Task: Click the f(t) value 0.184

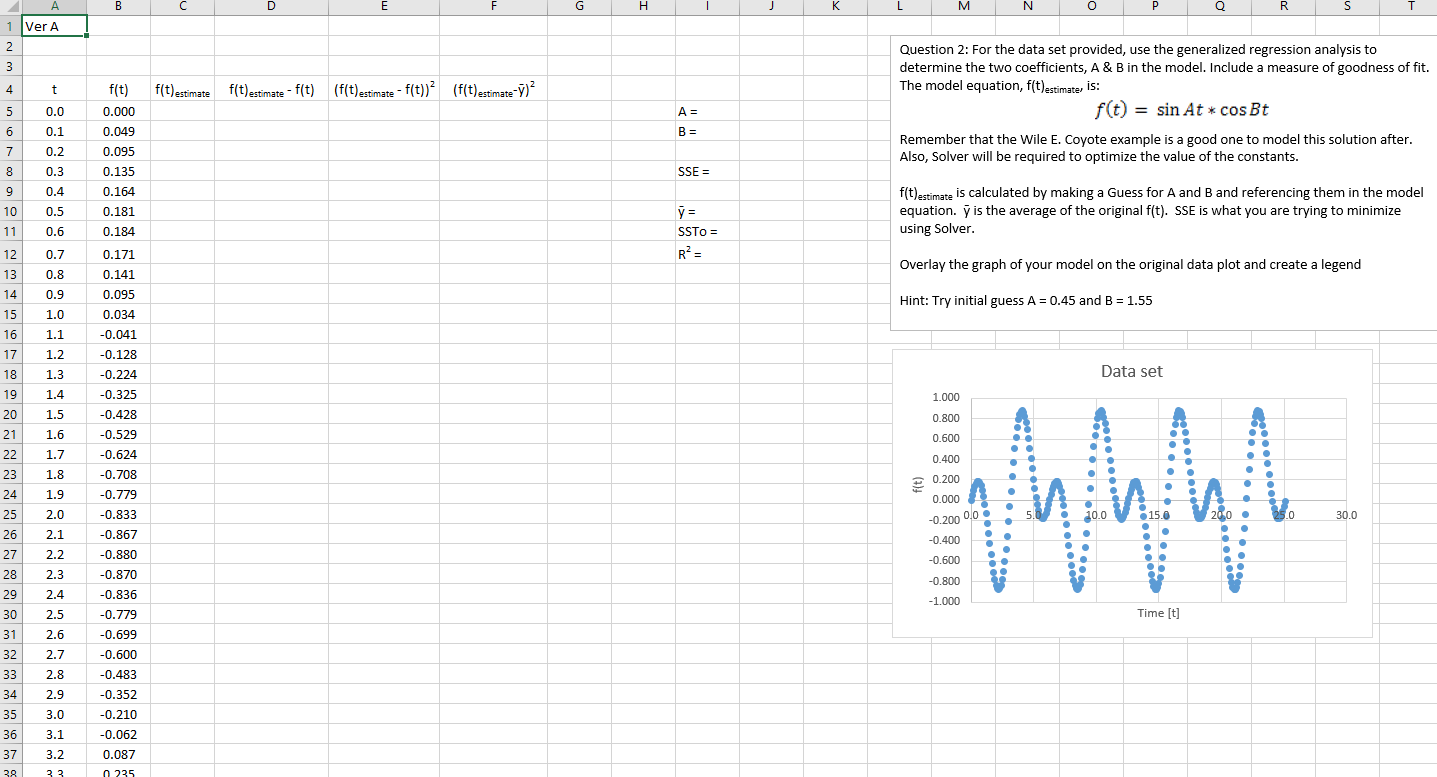Action: [x=119, y=231]
